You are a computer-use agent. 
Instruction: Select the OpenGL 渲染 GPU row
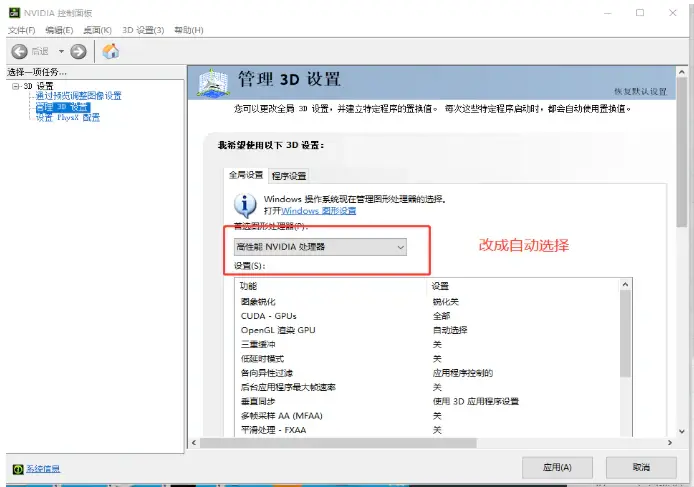(x=428, y=330)
